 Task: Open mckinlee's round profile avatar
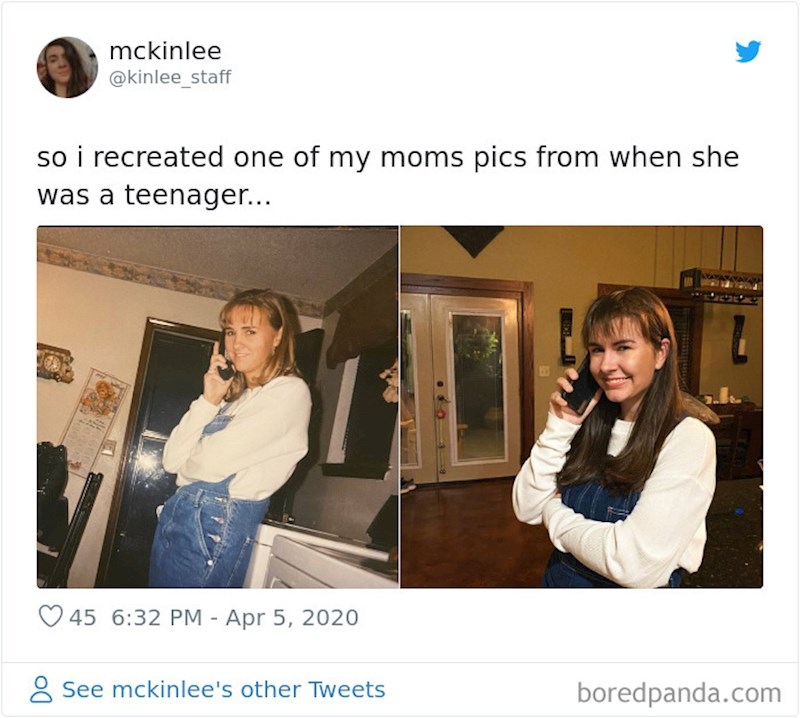(68, 67)
